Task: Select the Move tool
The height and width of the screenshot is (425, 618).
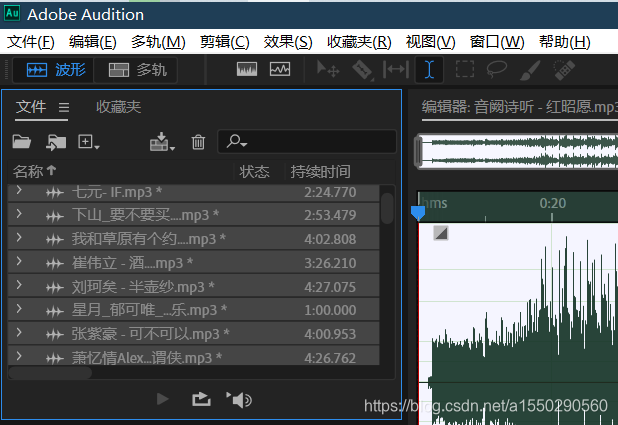Action: click(328, 70)
